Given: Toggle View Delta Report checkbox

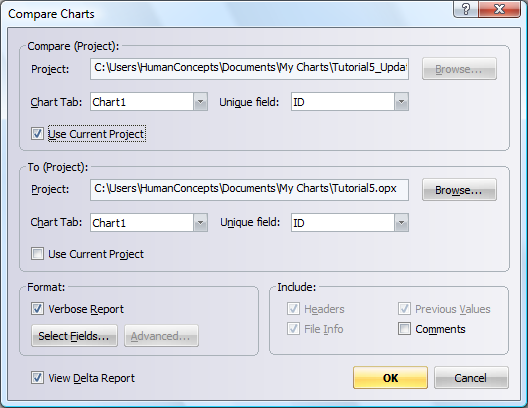Looking at the screenshot, I should [37, 378].
